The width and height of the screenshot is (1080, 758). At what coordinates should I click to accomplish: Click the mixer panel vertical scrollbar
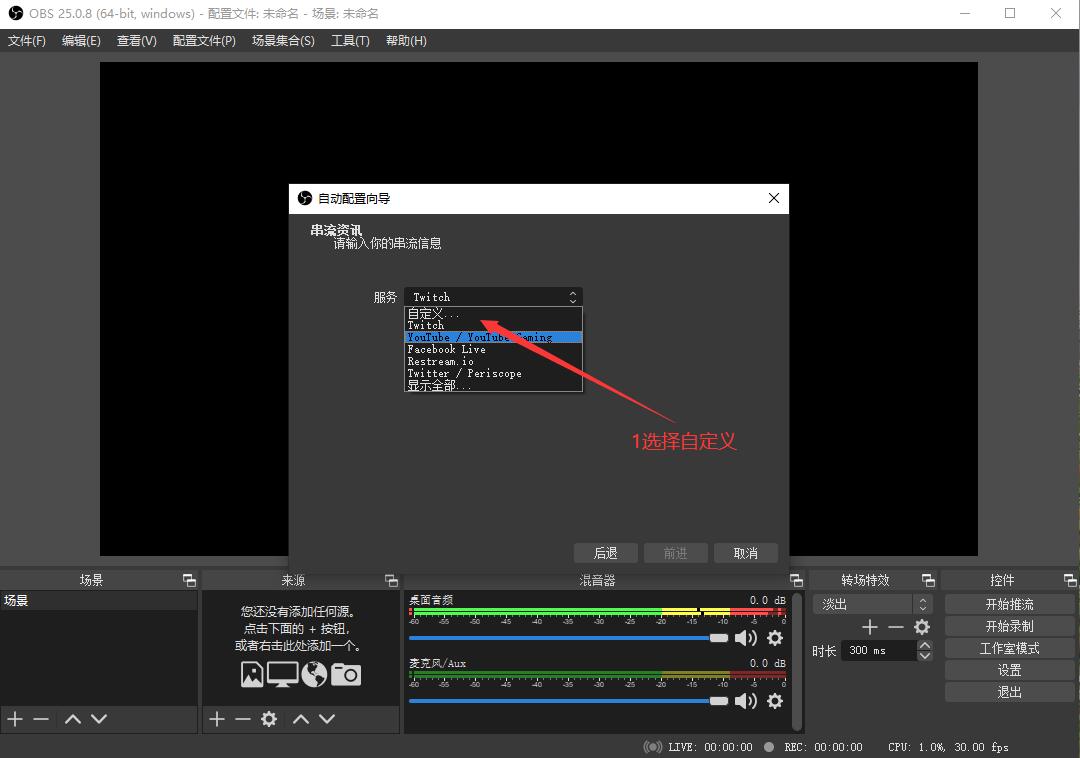tap(797, 662)
